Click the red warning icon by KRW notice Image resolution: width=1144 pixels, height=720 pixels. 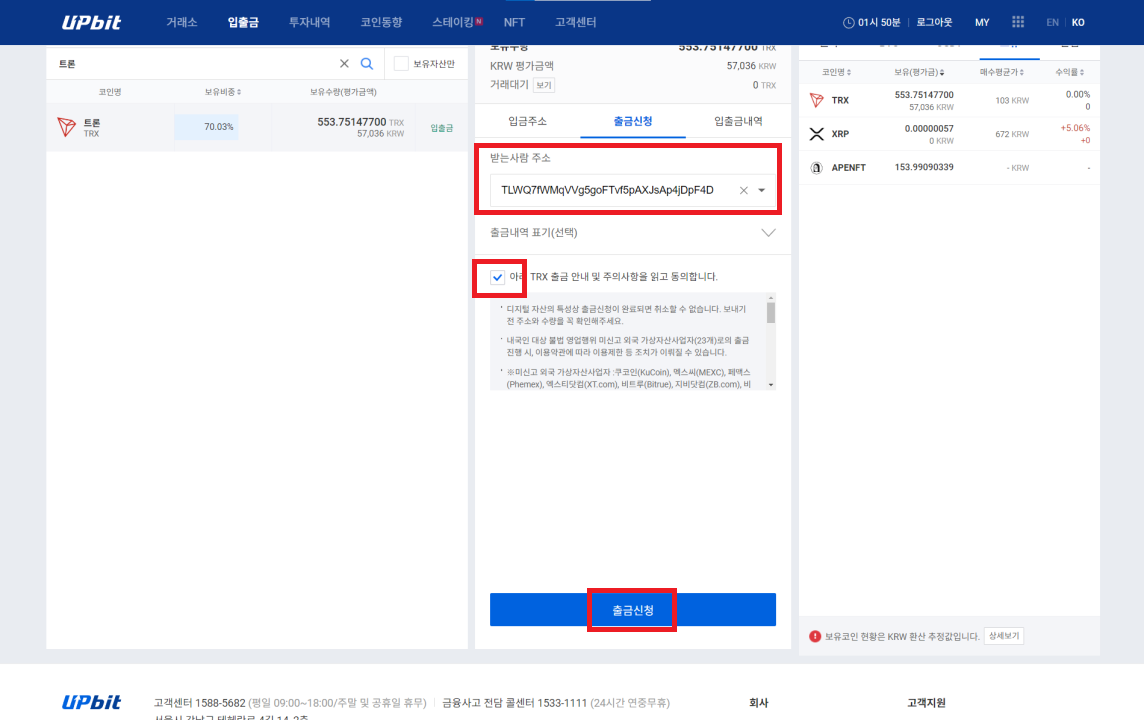[815, 636]
